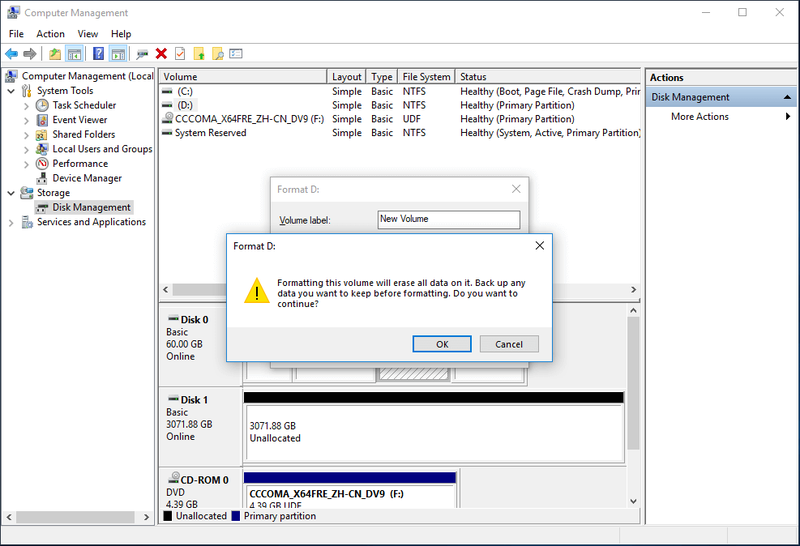Click the Performance icon in tree
Viewport: 800px width, 546px height.
coord(42,164)
